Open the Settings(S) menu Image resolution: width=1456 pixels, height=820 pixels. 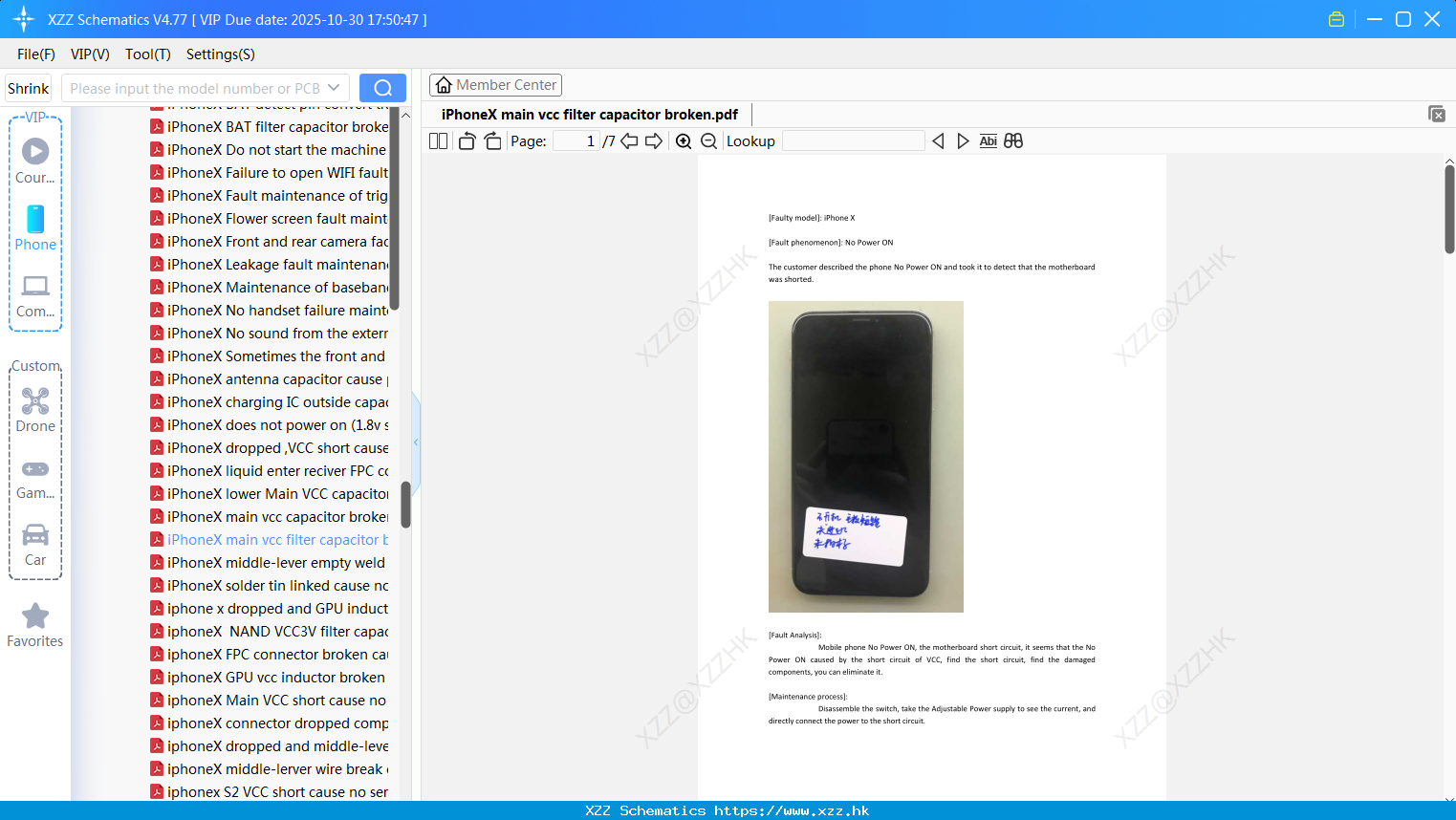(x=221, y=54)
